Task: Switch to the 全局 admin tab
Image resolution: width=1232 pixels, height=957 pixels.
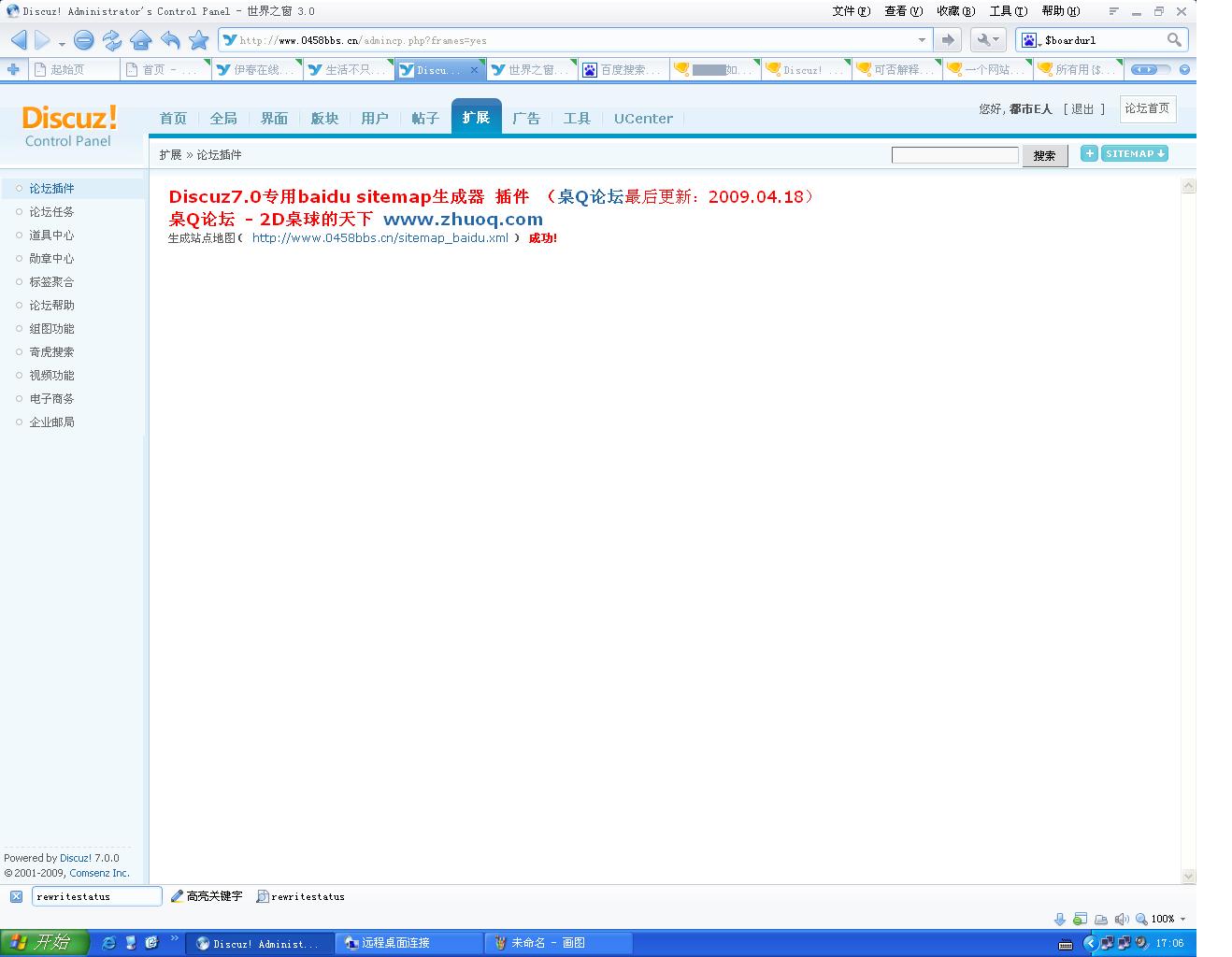Action: (223, 119)
